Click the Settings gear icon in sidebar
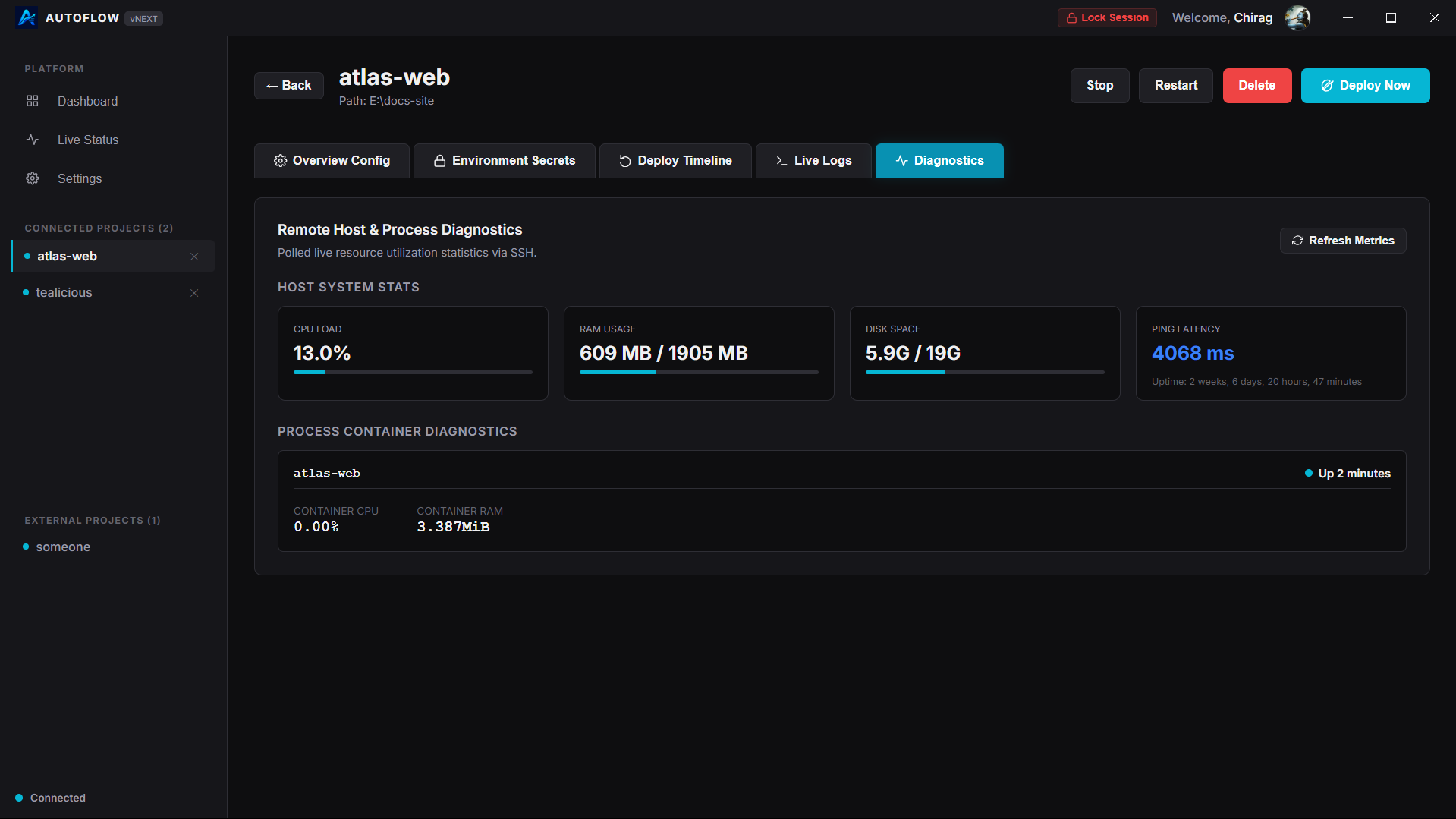The height and width of the screenshot is (819, 1456). [33, 178]
